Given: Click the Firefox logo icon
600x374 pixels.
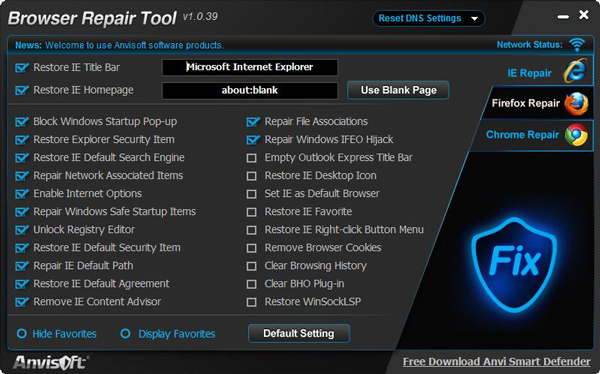Looking at the screenshot, I should pyautogui.click(x=577, y=103).
